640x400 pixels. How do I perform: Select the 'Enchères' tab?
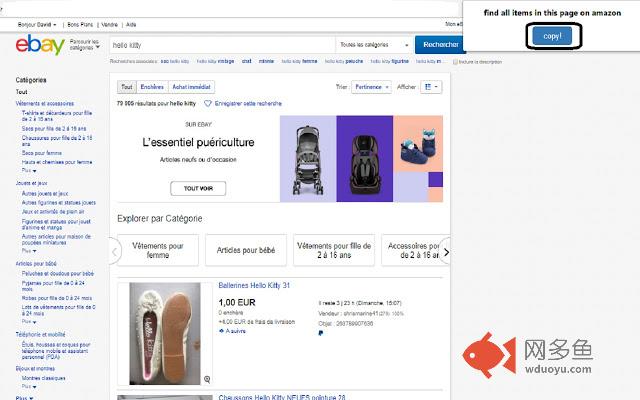click(x=151, y=87)
